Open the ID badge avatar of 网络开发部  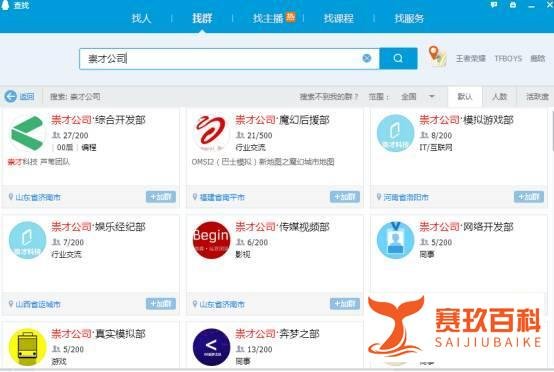(395, 241)
